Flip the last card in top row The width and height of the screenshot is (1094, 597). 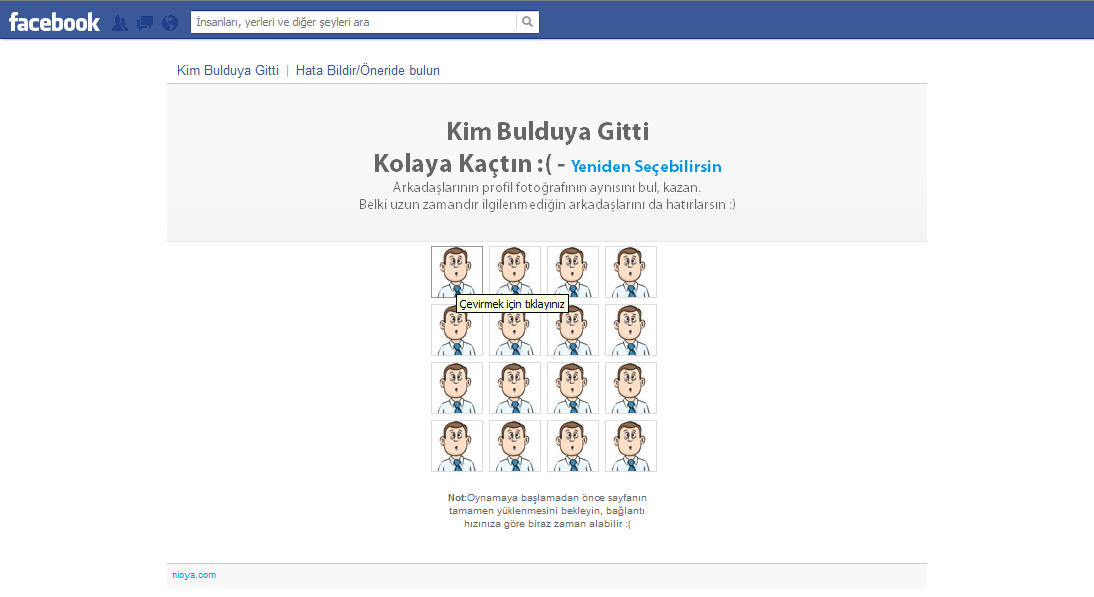(x=631, y=272)
